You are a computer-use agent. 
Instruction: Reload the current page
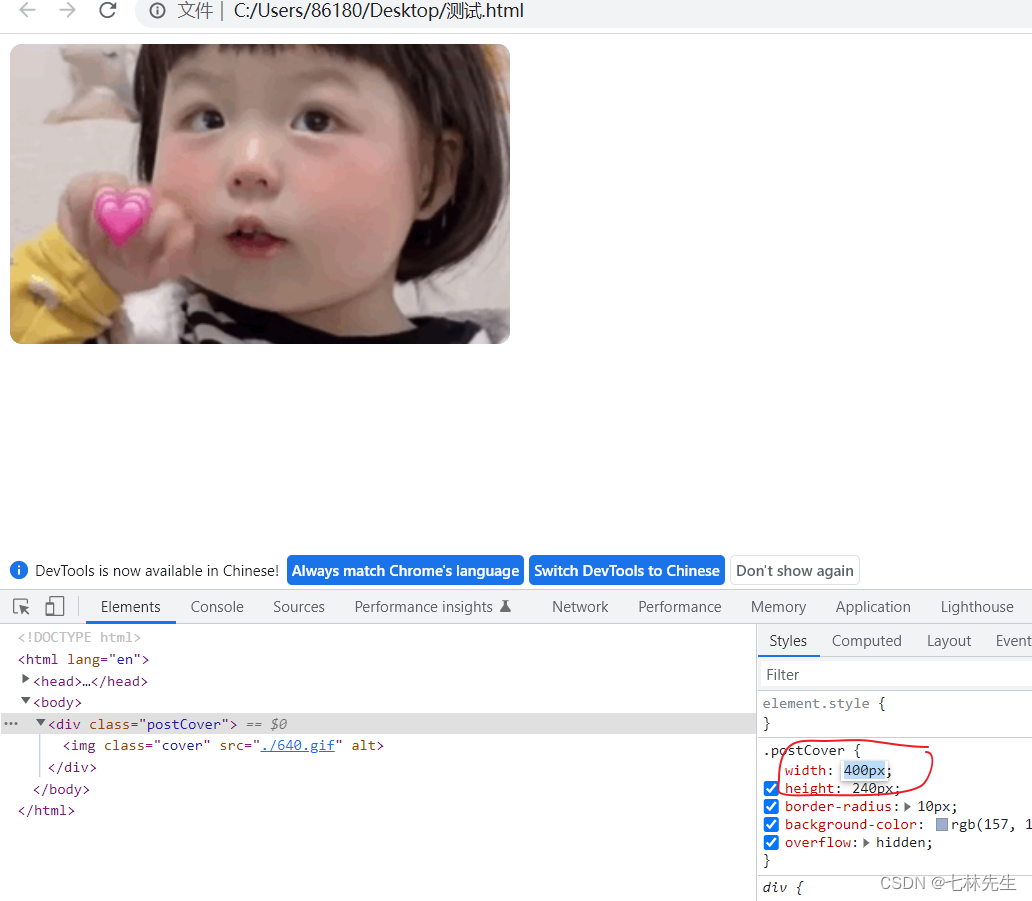tap(107, 10)
